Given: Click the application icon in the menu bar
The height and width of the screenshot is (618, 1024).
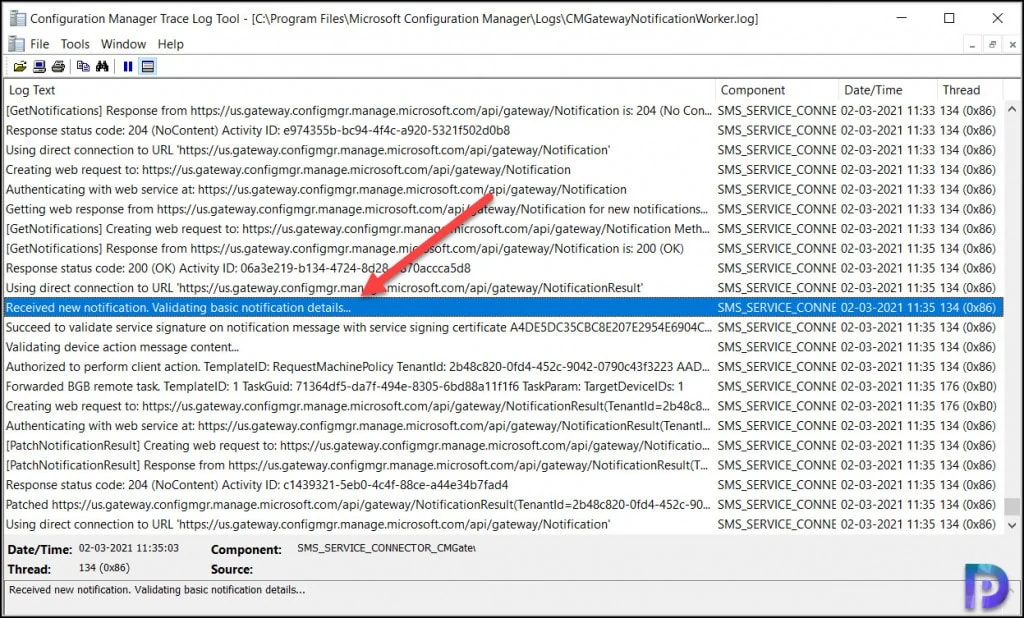Looking at the screenshot, I should pos(16,44).
